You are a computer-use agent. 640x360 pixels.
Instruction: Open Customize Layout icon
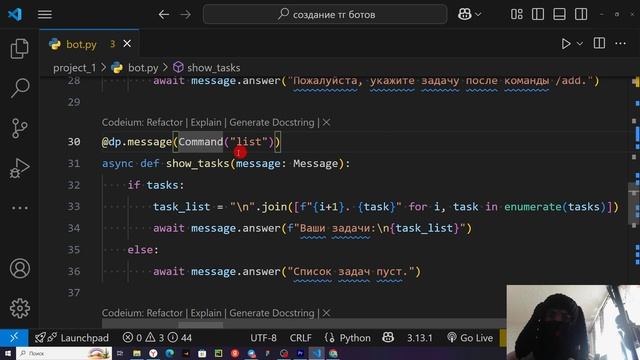coord(517,14)
